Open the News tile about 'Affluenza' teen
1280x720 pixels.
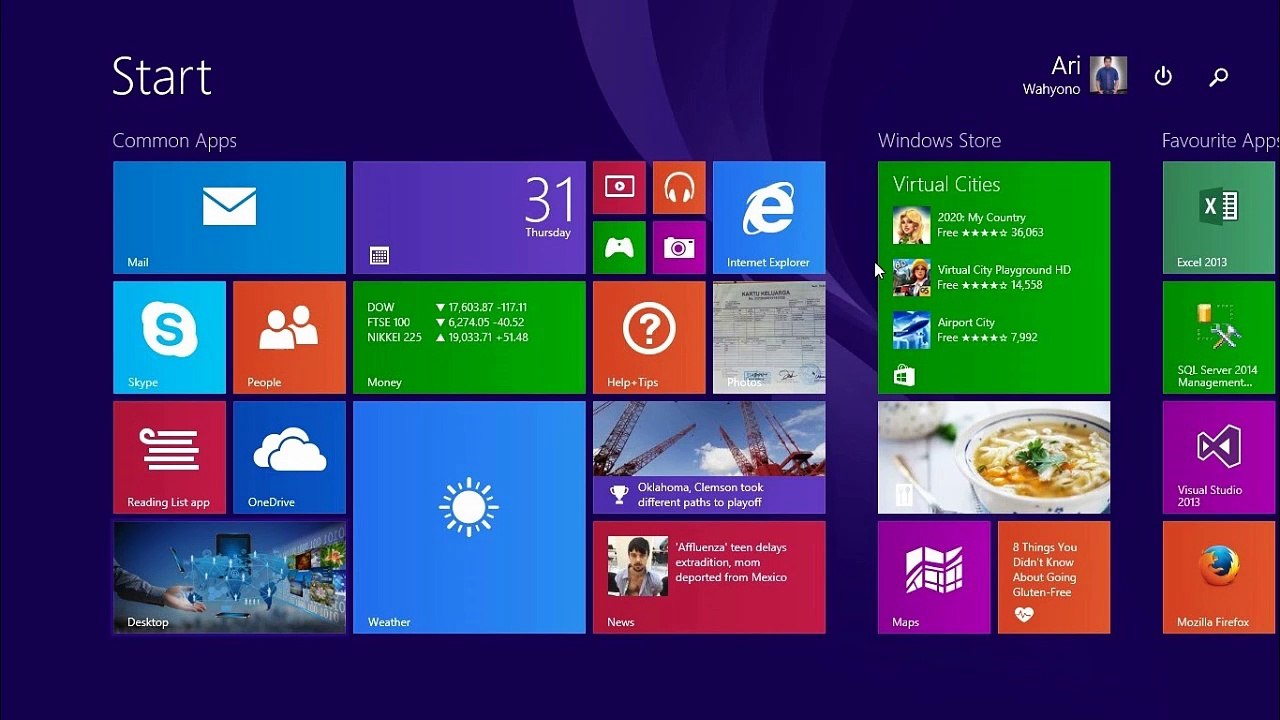point(709,577)
